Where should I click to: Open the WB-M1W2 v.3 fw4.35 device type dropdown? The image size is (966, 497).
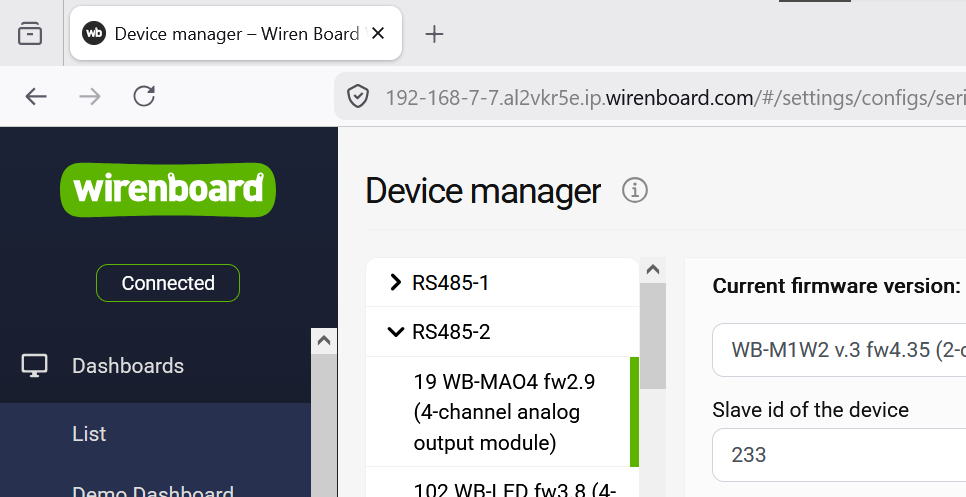pyautogui.click(x=839, y=349)
